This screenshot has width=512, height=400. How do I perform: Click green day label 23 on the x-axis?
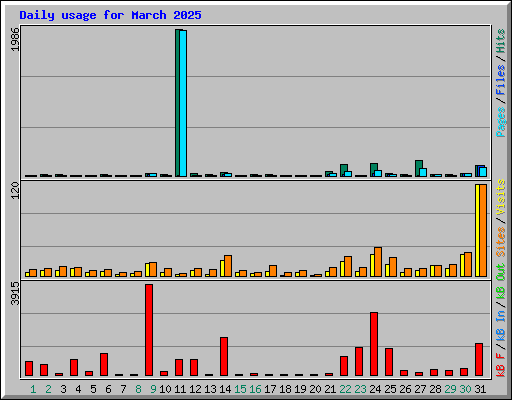point(360,389)
